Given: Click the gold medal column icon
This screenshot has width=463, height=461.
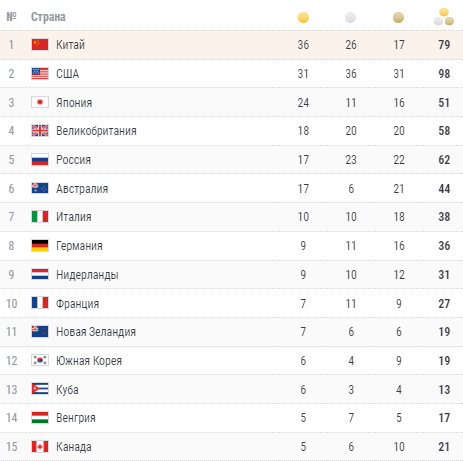Looking at the screenshot, I should tap(303, 17).
